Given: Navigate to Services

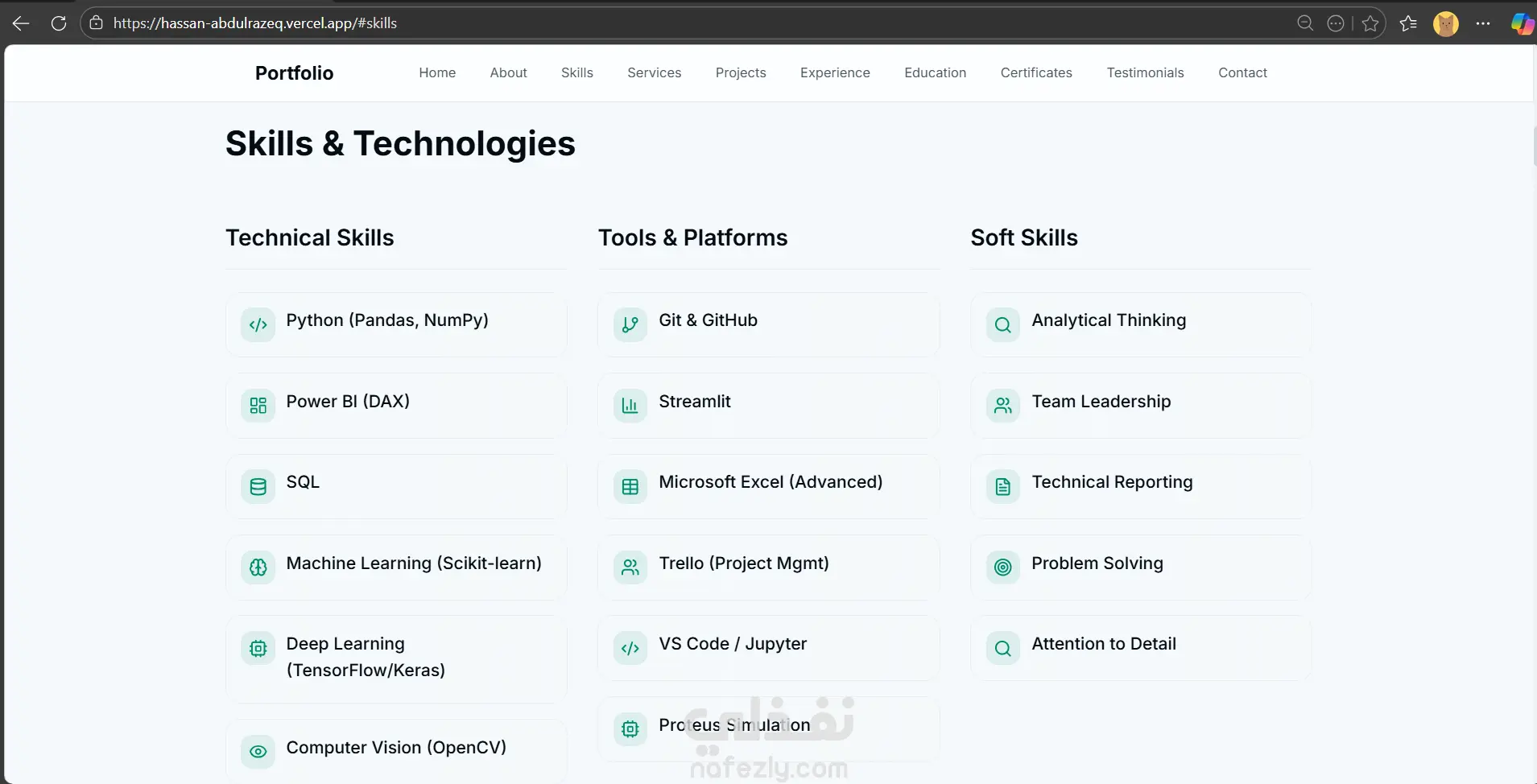Looking at the screenshot, I should (x=655, y=72).
